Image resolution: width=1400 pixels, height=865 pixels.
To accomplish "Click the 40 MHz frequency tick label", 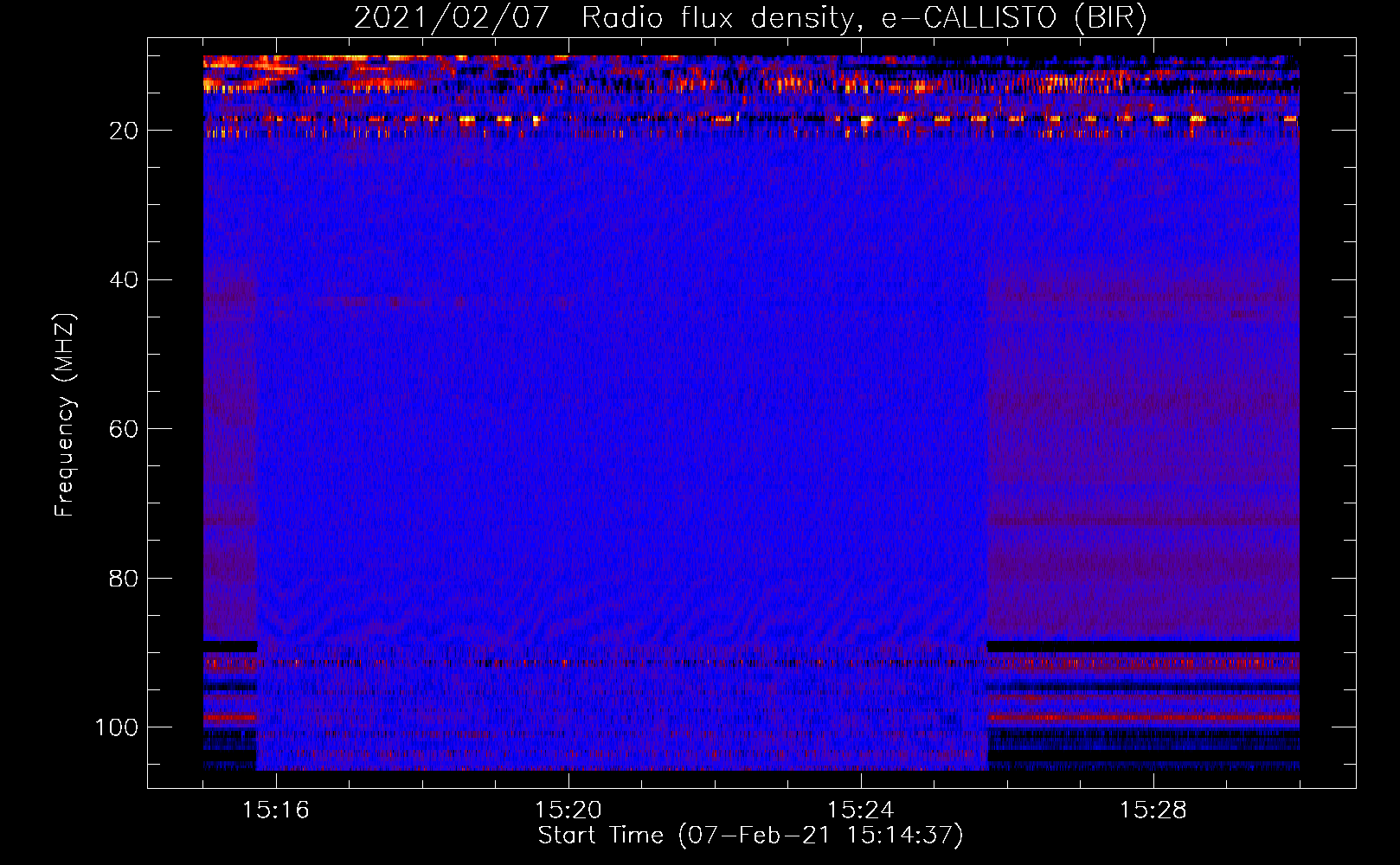I will click(x=124, y=280).
